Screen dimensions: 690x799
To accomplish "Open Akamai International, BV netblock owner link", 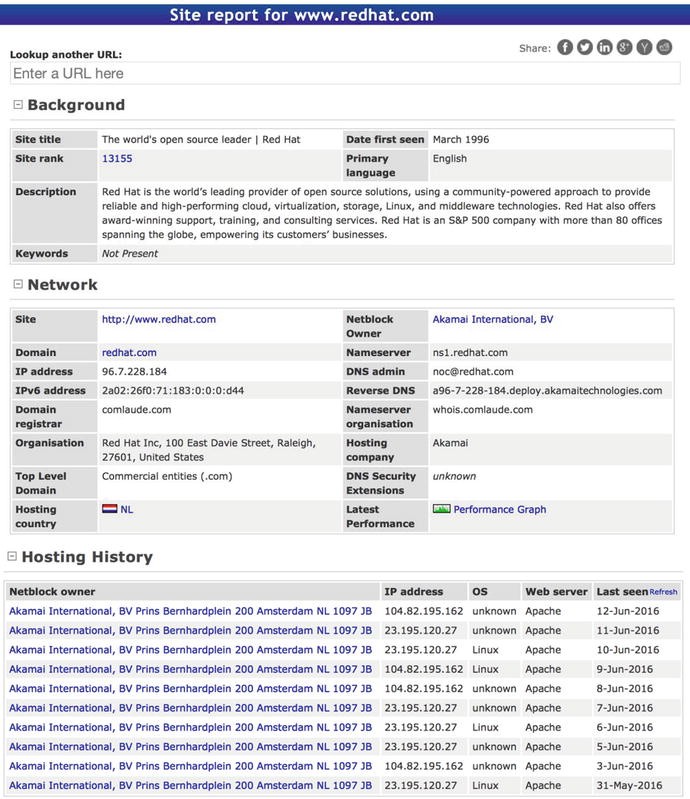I will click(x=493, y=319).
